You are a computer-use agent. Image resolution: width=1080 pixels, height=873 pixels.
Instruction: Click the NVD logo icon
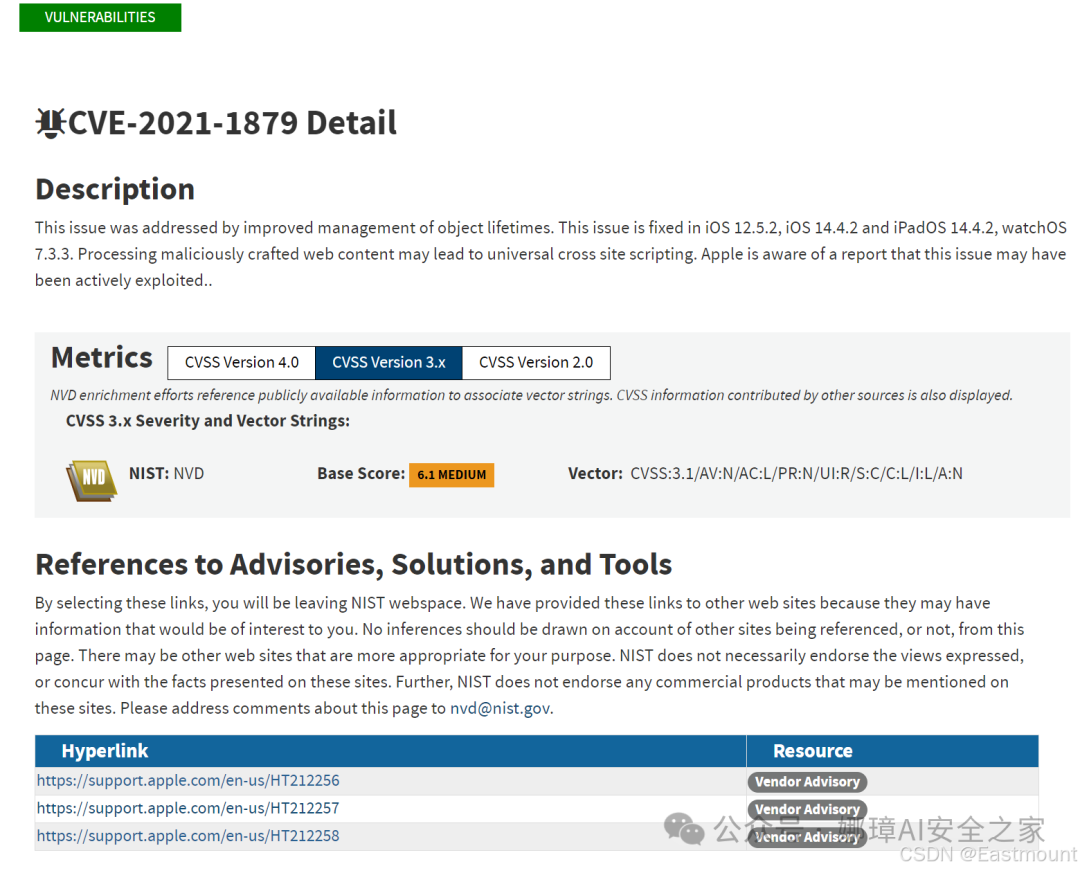point(92,480)
